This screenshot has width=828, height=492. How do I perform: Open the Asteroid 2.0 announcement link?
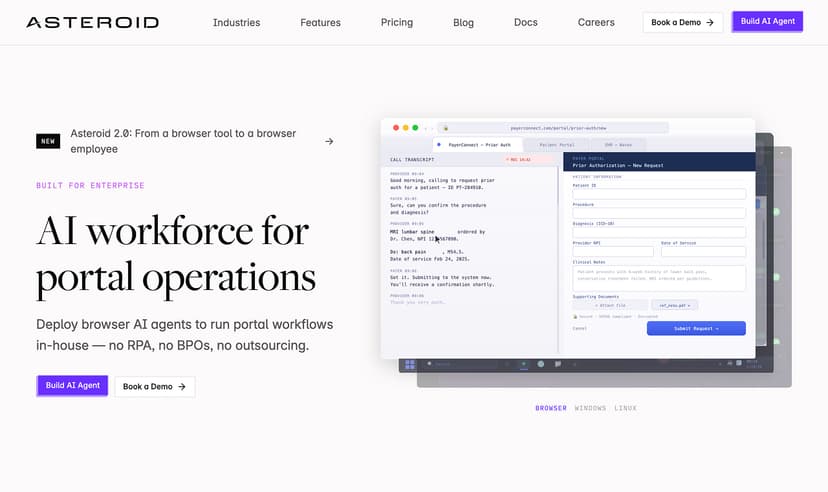183,141
